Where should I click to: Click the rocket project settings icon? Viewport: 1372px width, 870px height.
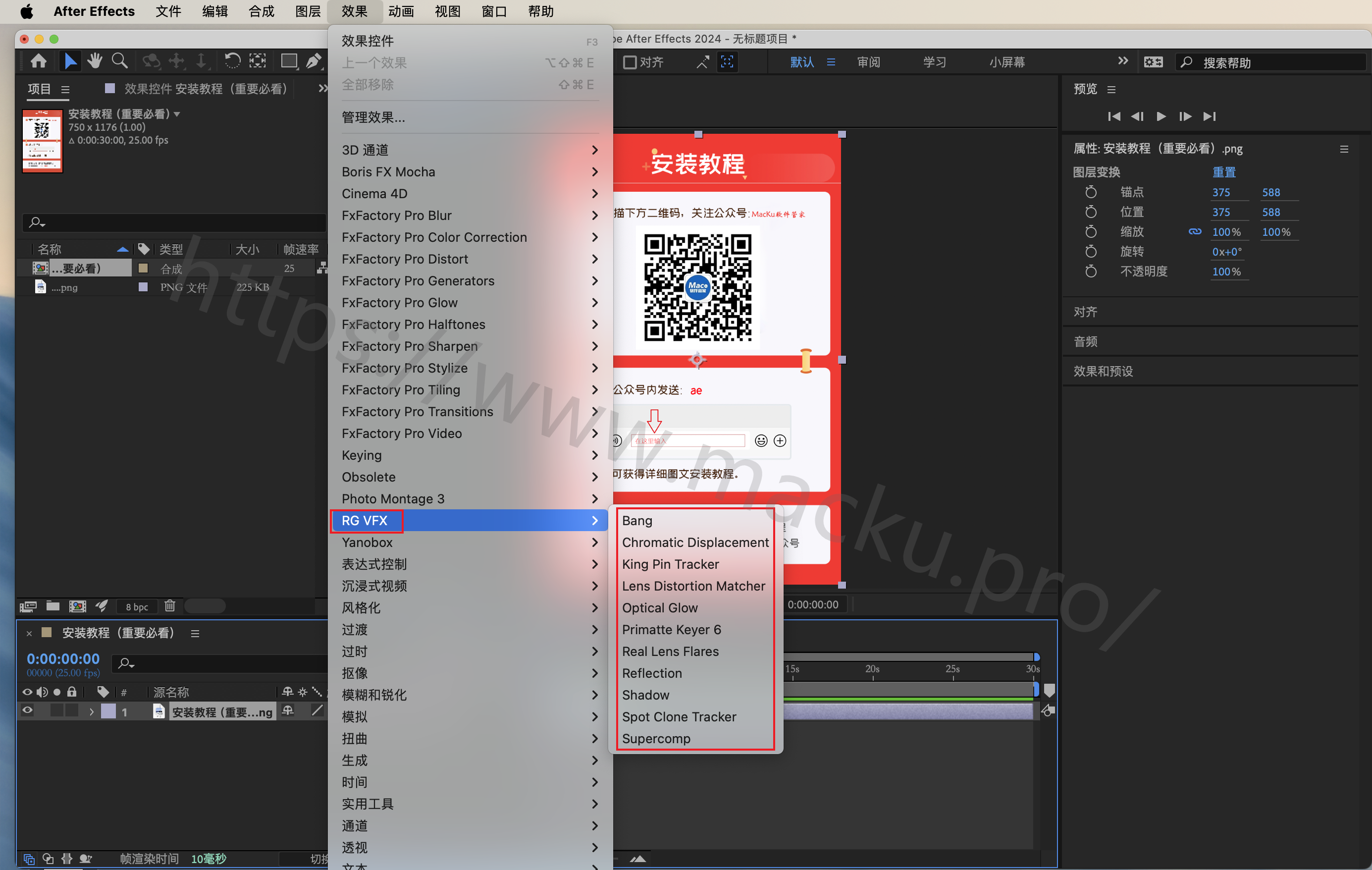coord(102,605)
